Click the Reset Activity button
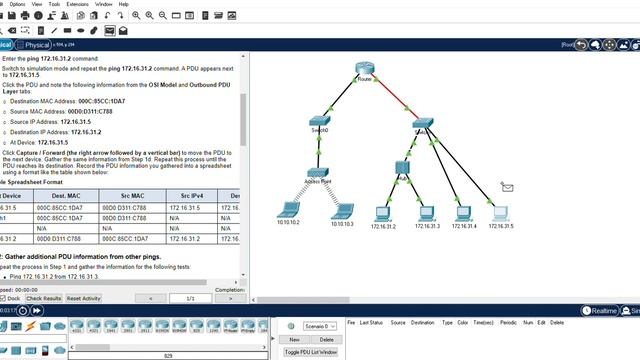The image size is (640, 360). (84, 298)
